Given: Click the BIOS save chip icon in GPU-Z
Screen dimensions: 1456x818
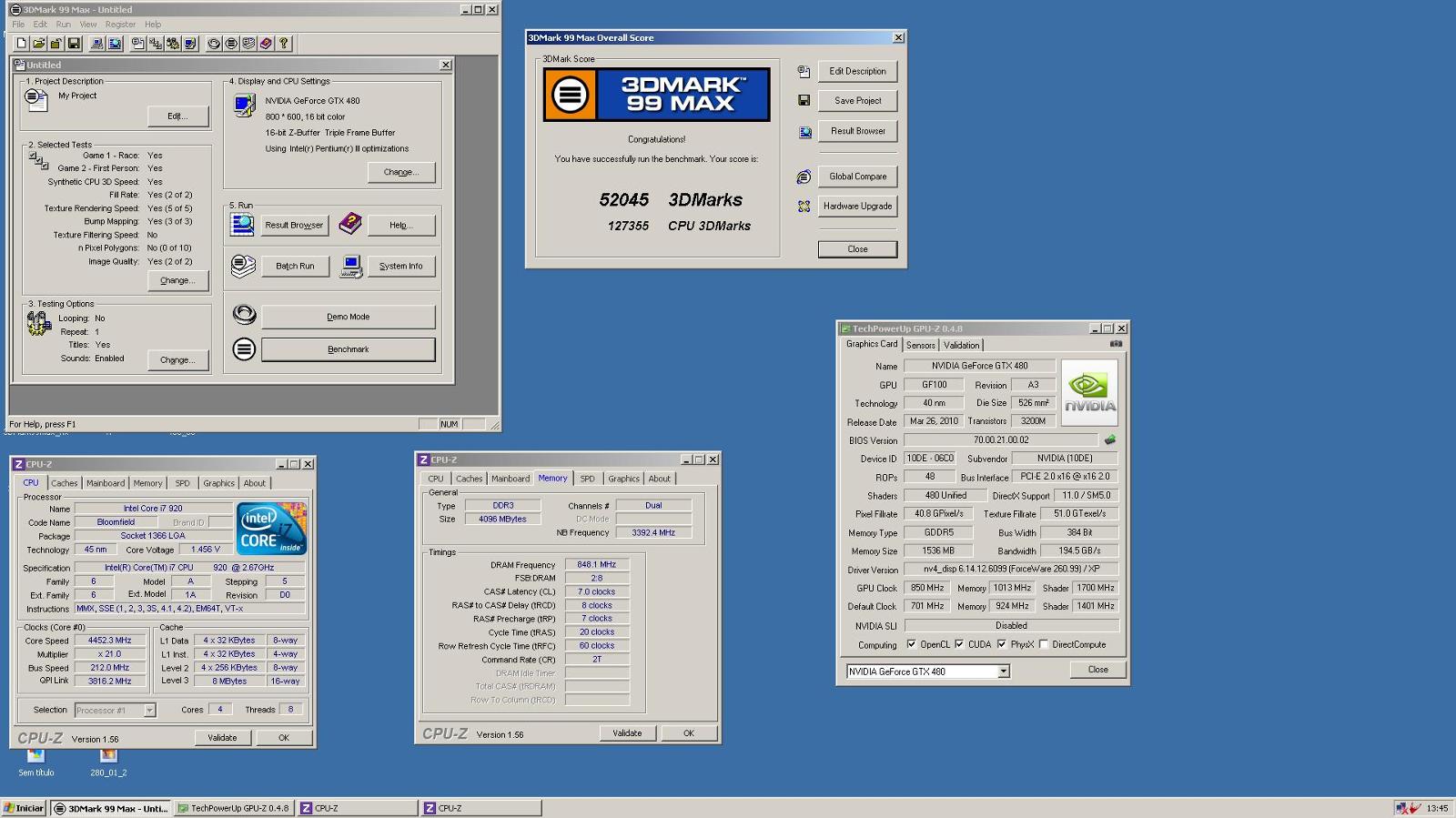Looking at the screenshot, I should pos(1109,439).
